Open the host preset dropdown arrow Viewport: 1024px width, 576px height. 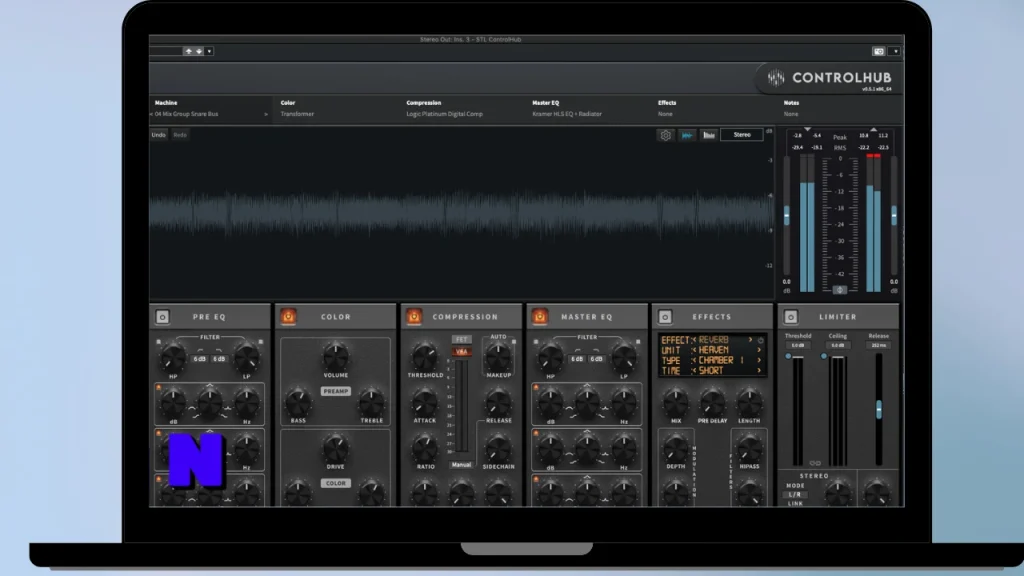point(209,51)
